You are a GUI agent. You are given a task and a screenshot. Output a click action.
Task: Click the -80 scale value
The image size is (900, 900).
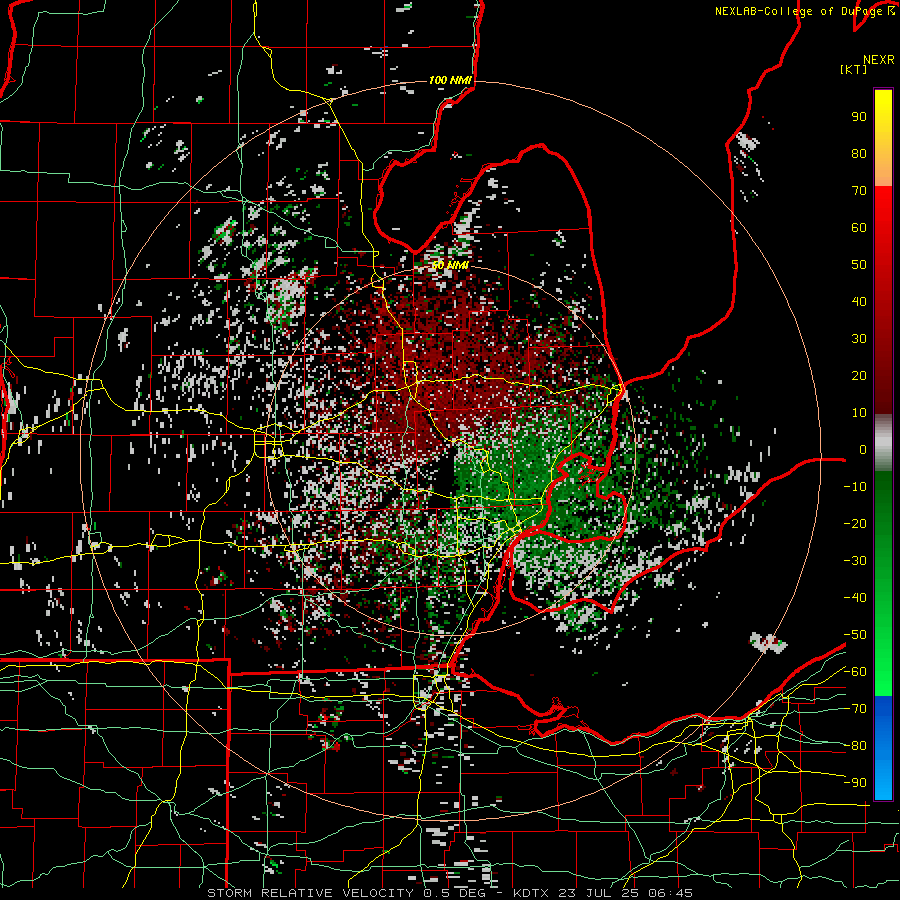click(855, 746)
